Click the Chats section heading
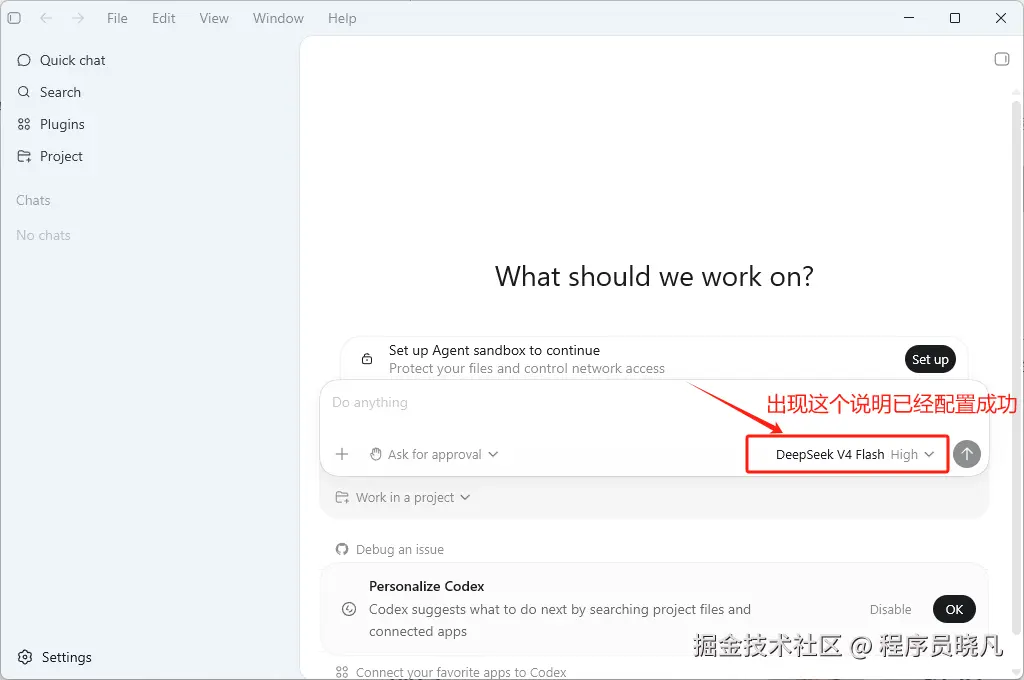Image resolution: width=1024 pixels, height=680 pixels. (x=33, y=201)
